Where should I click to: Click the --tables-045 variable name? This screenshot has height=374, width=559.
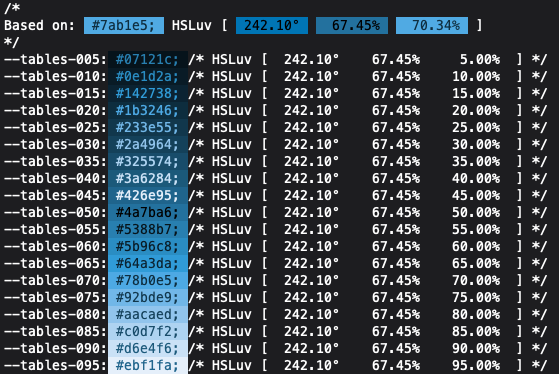(55, 196)
